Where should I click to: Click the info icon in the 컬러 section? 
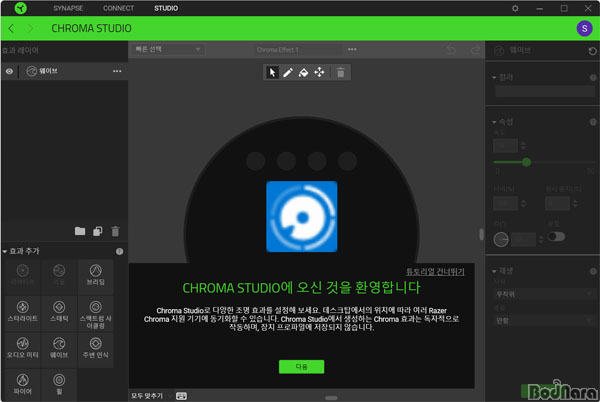pyautogui.click(x=593, y=78)
